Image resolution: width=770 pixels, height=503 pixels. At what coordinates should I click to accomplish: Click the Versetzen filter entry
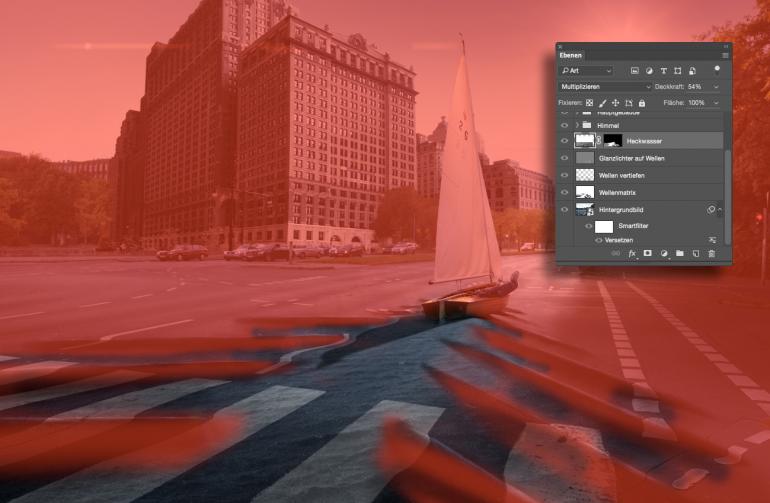point(619,240)
